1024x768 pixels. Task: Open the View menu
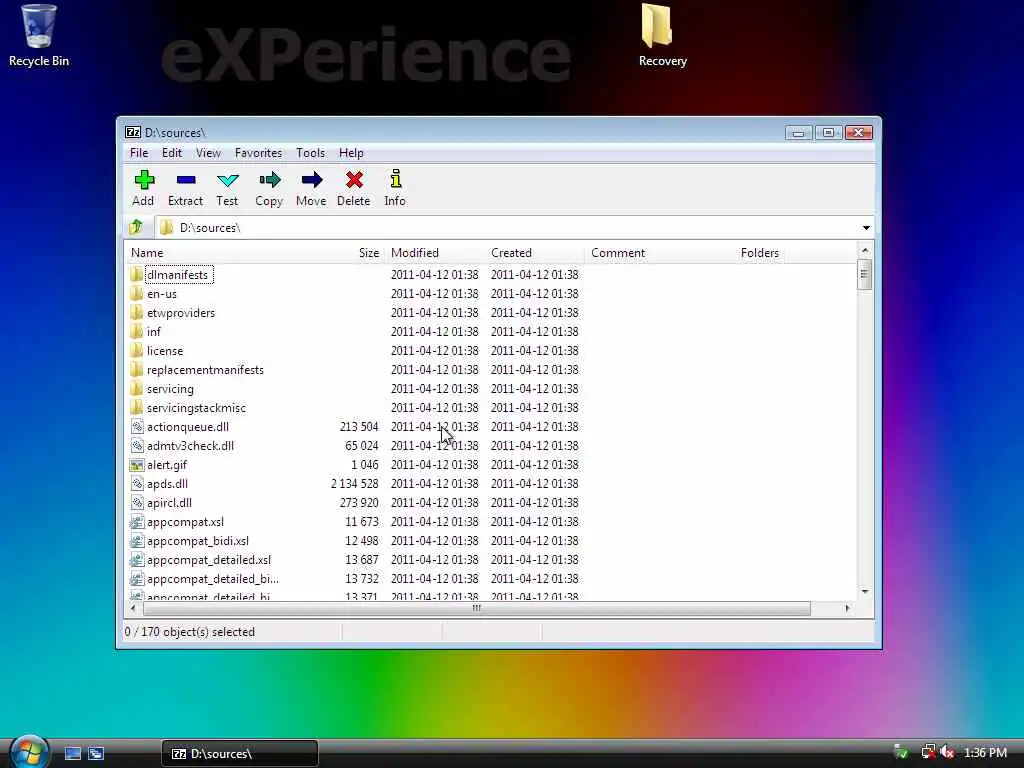point(208,153)
